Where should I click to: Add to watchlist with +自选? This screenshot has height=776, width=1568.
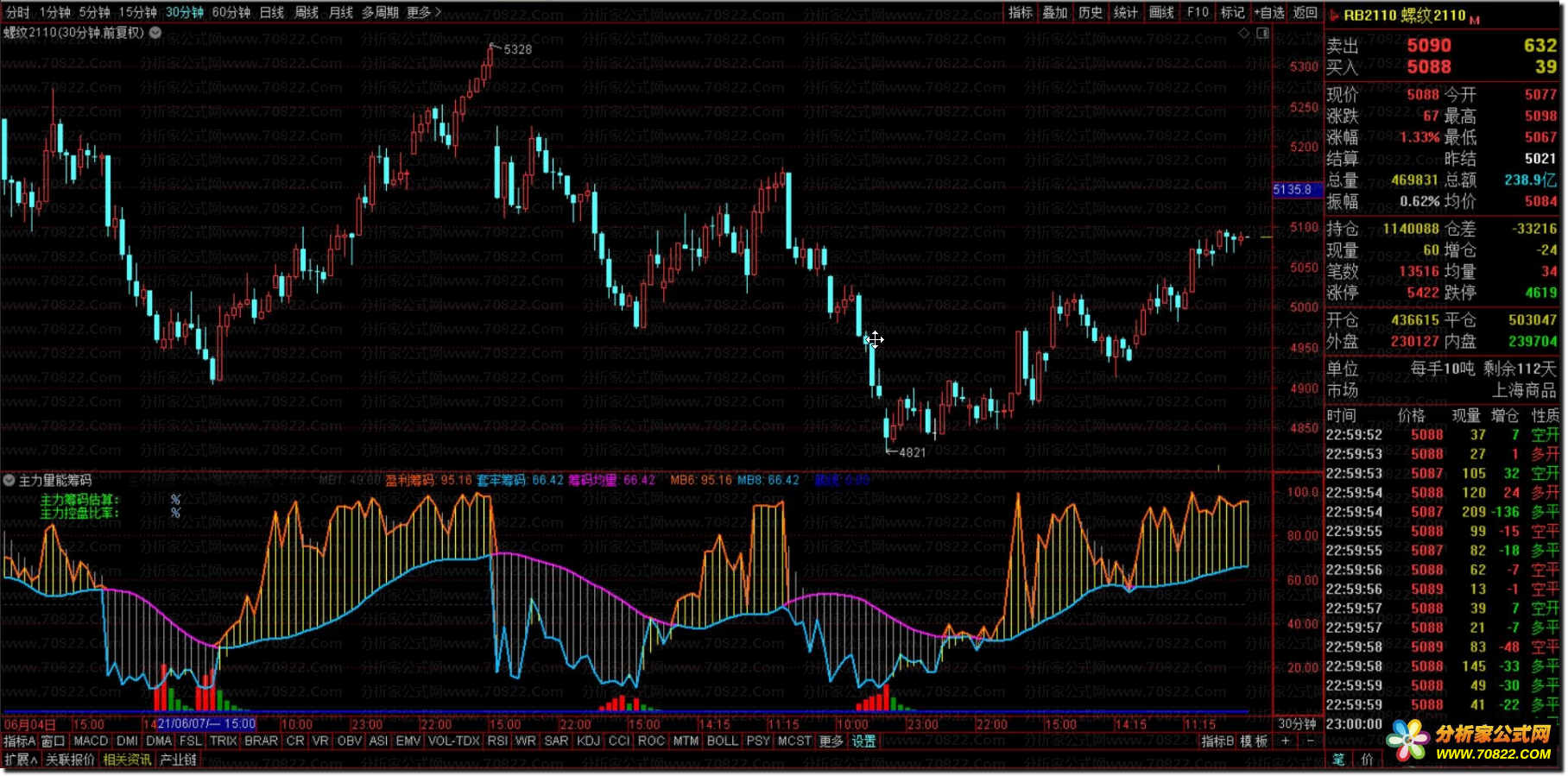click(1269, 12)
